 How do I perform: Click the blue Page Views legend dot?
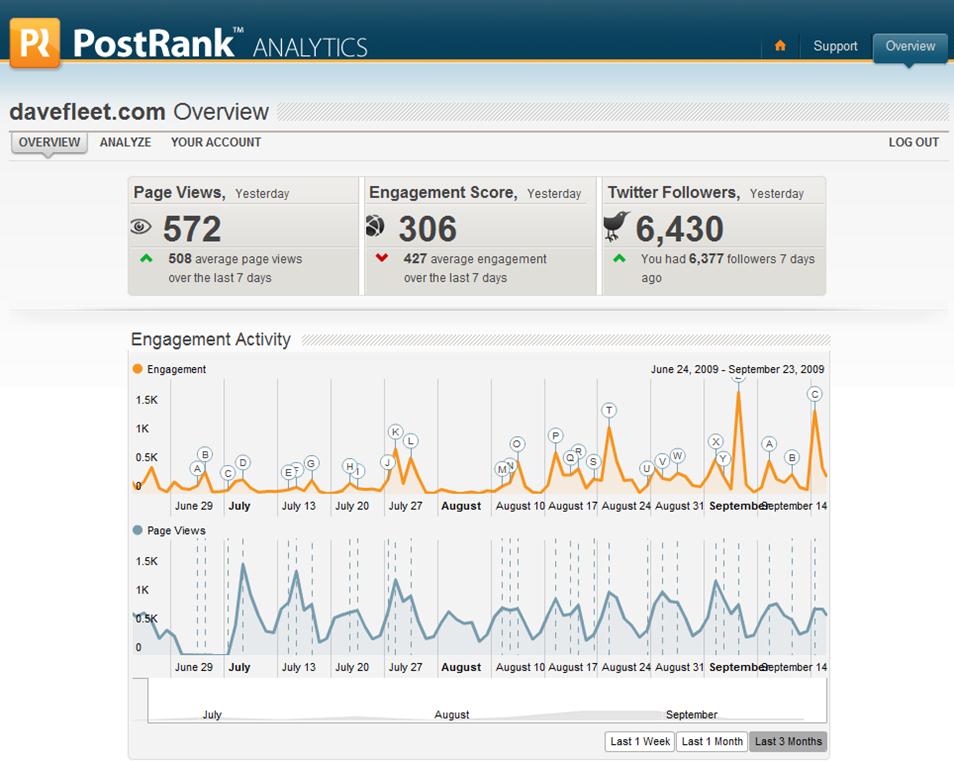138,530
